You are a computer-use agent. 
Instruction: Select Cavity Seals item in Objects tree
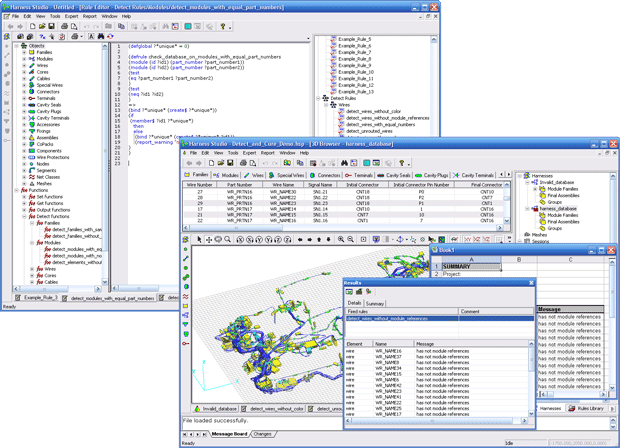point(49,105)
